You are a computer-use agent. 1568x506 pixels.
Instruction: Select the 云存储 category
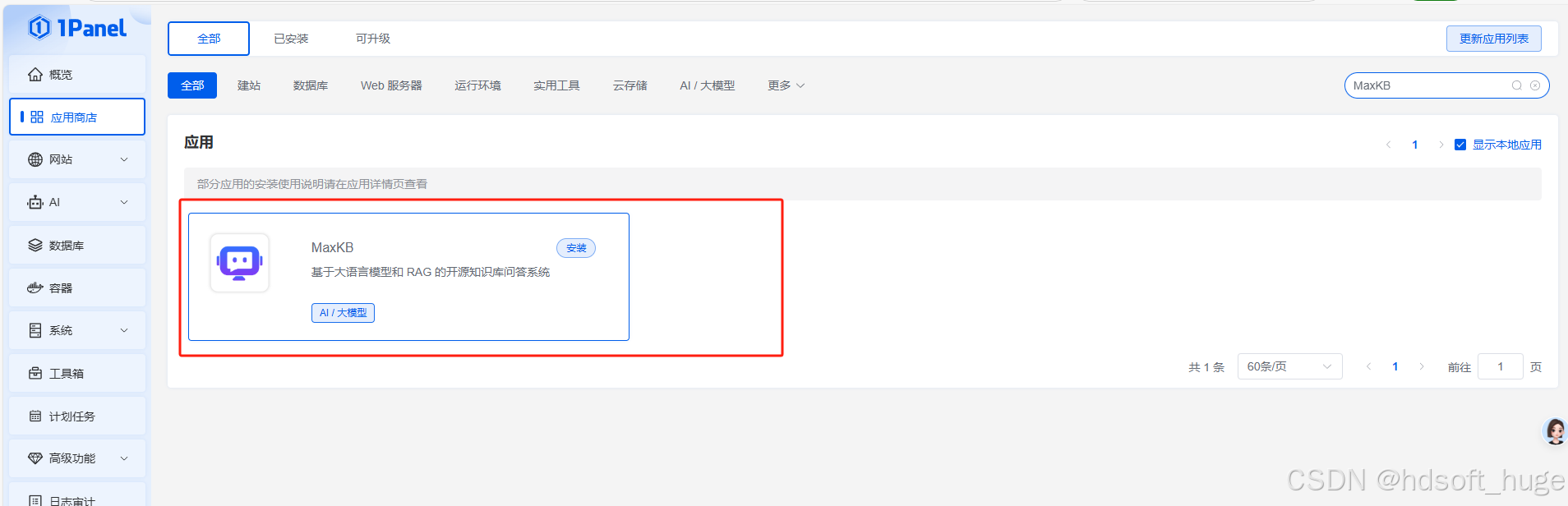pyautogui.click(x=630, y=85)
